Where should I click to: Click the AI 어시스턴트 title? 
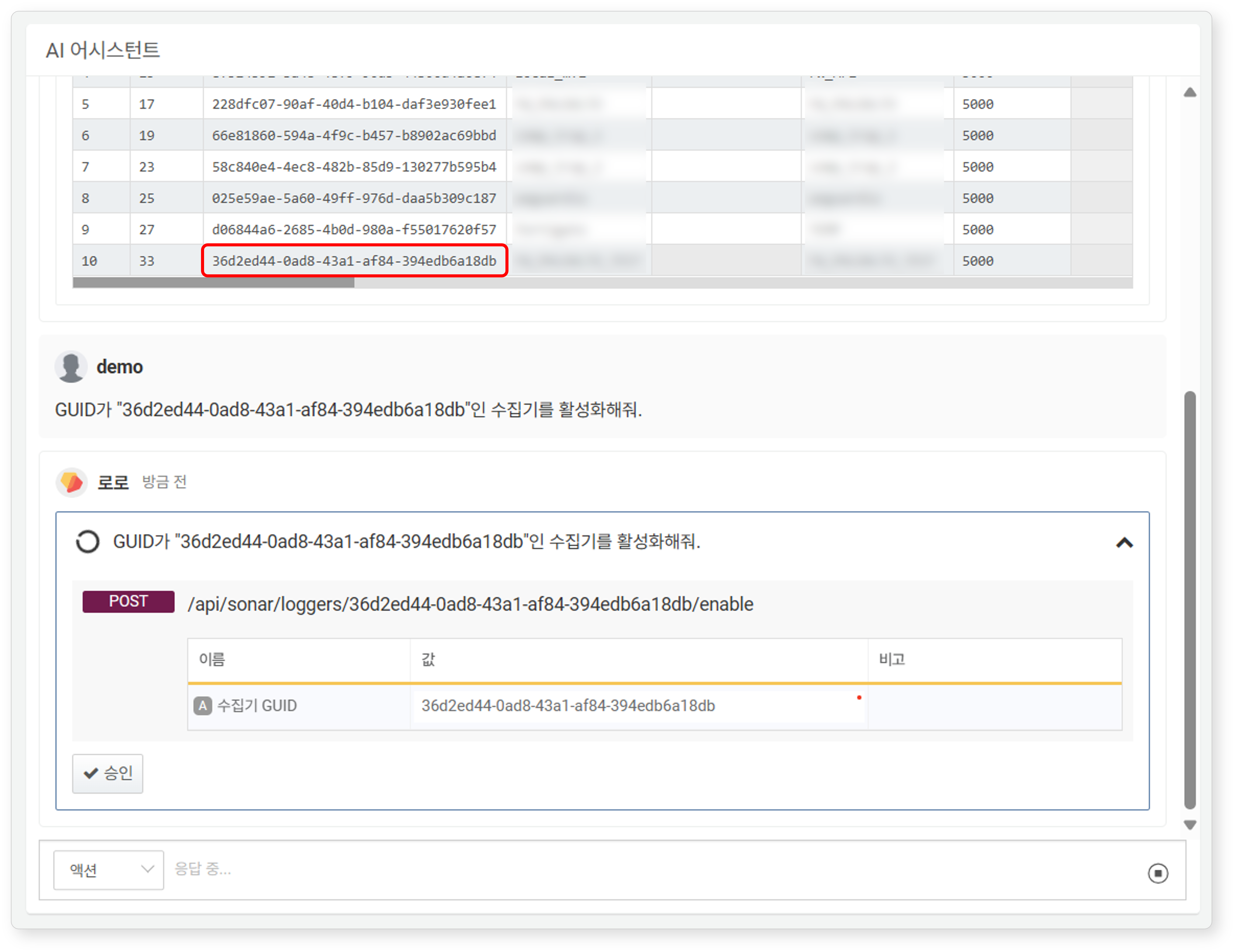click(x=103, y=50)
